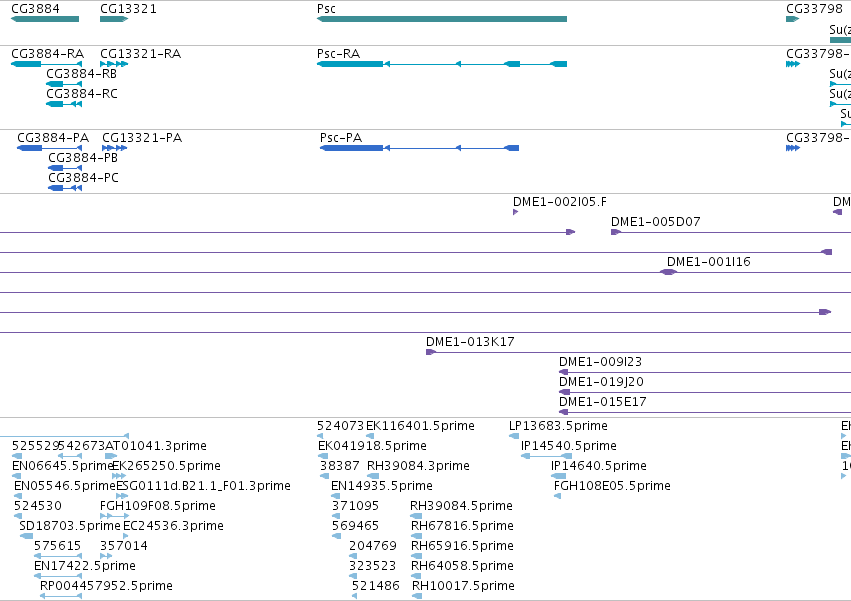Select the RH39084.5prime EST label

click(461, 505)
